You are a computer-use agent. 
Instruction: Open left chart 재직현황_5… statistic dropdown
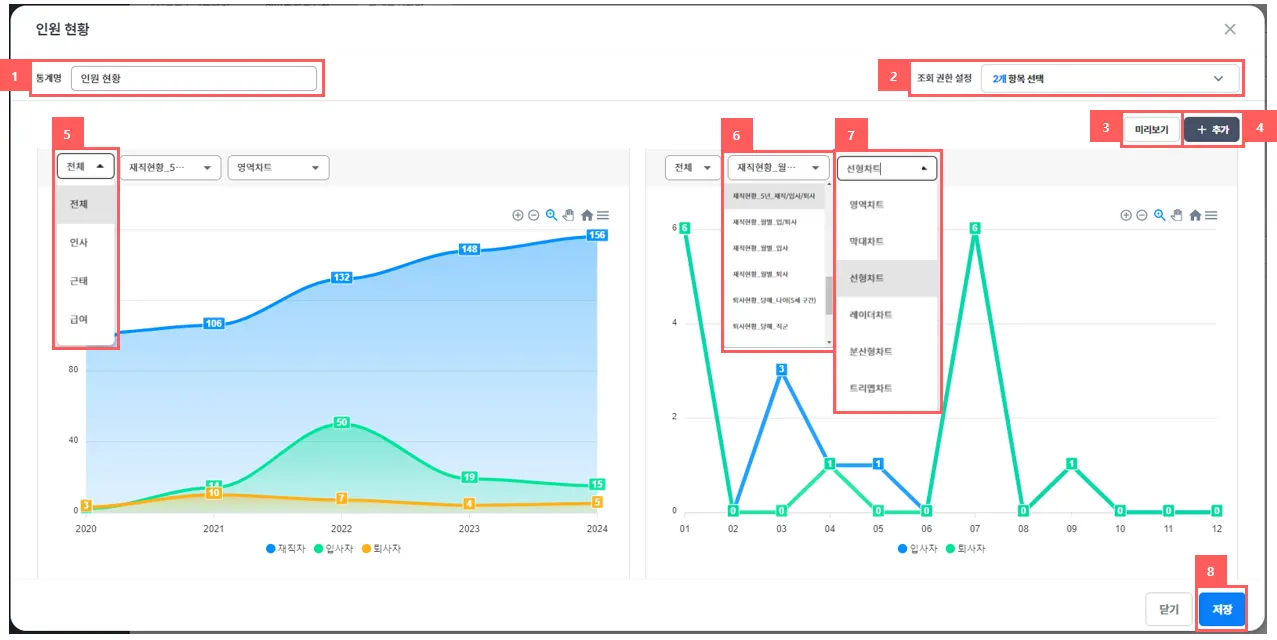coord(170,167)
